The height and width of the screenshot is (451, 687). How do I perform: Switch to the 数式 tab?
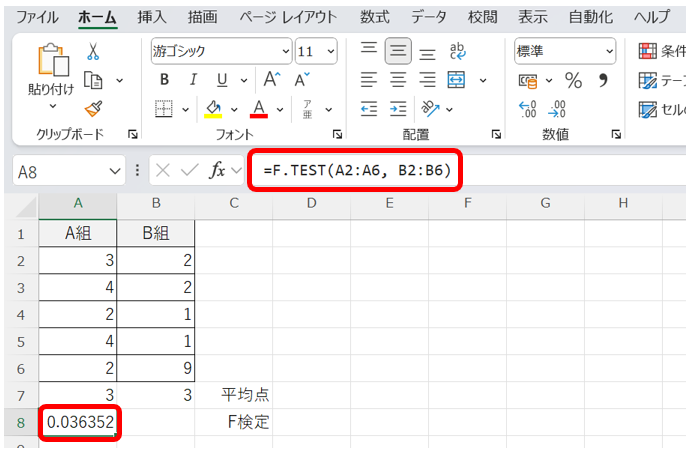coord(375,17)
